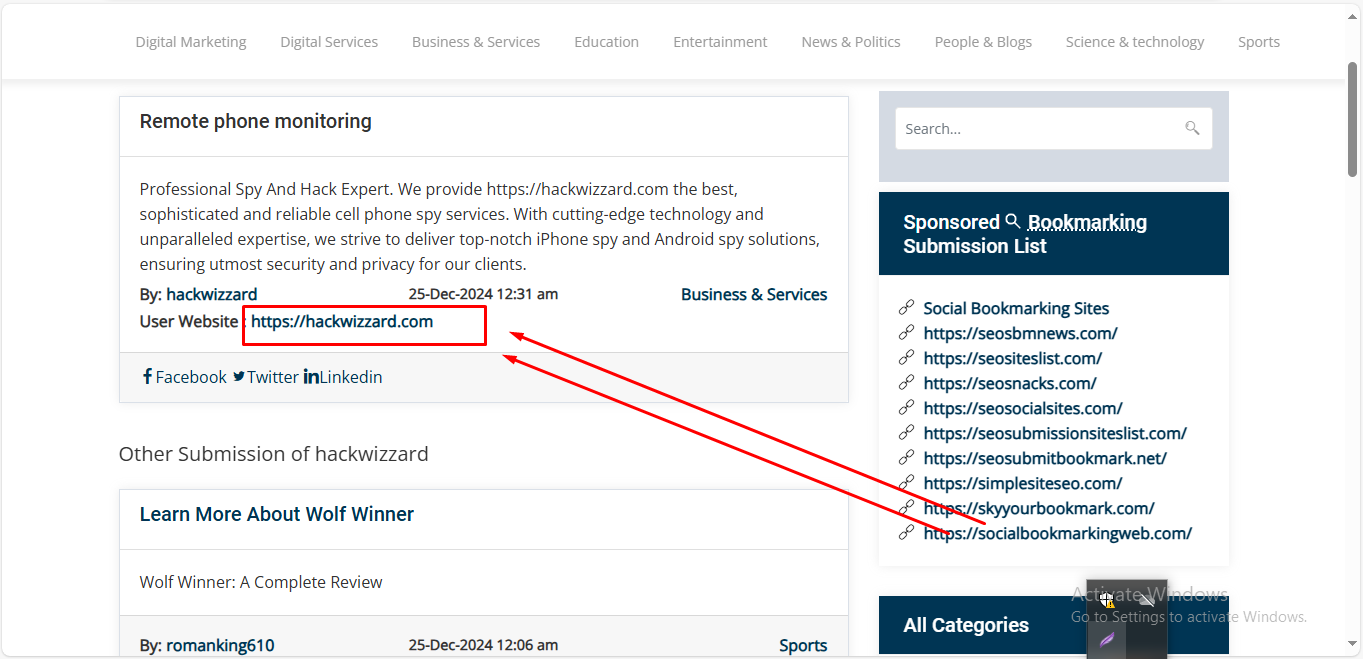The height and width of the screenshot is (659, 1363).
Task: Click the page's vertical scrollbar thumb
Action: [1353, 120]
